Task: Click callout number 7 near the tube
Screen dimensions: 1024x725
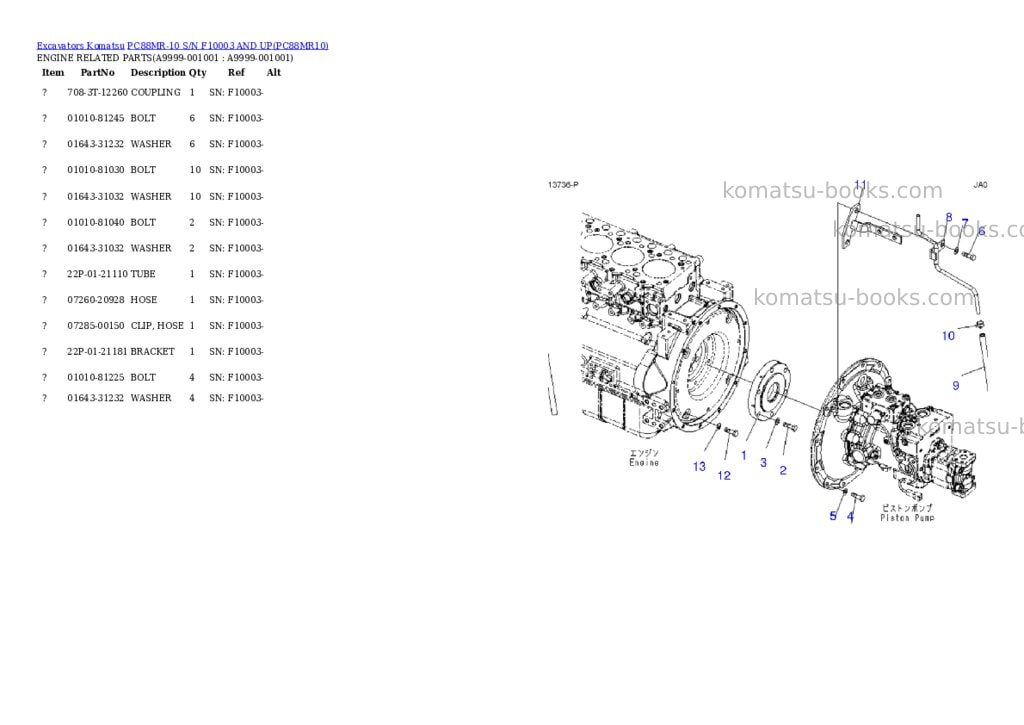Action: [x=965, y=223]
